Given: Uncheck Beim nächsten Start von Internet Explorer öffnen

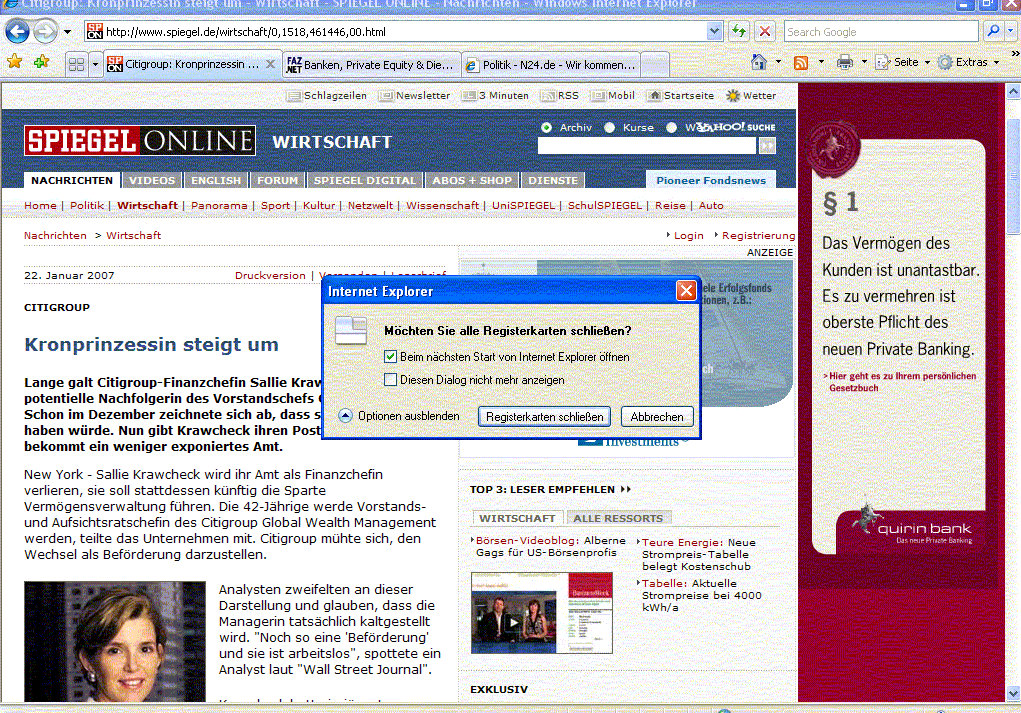Looking at the screenshot, I should point(390,357).
